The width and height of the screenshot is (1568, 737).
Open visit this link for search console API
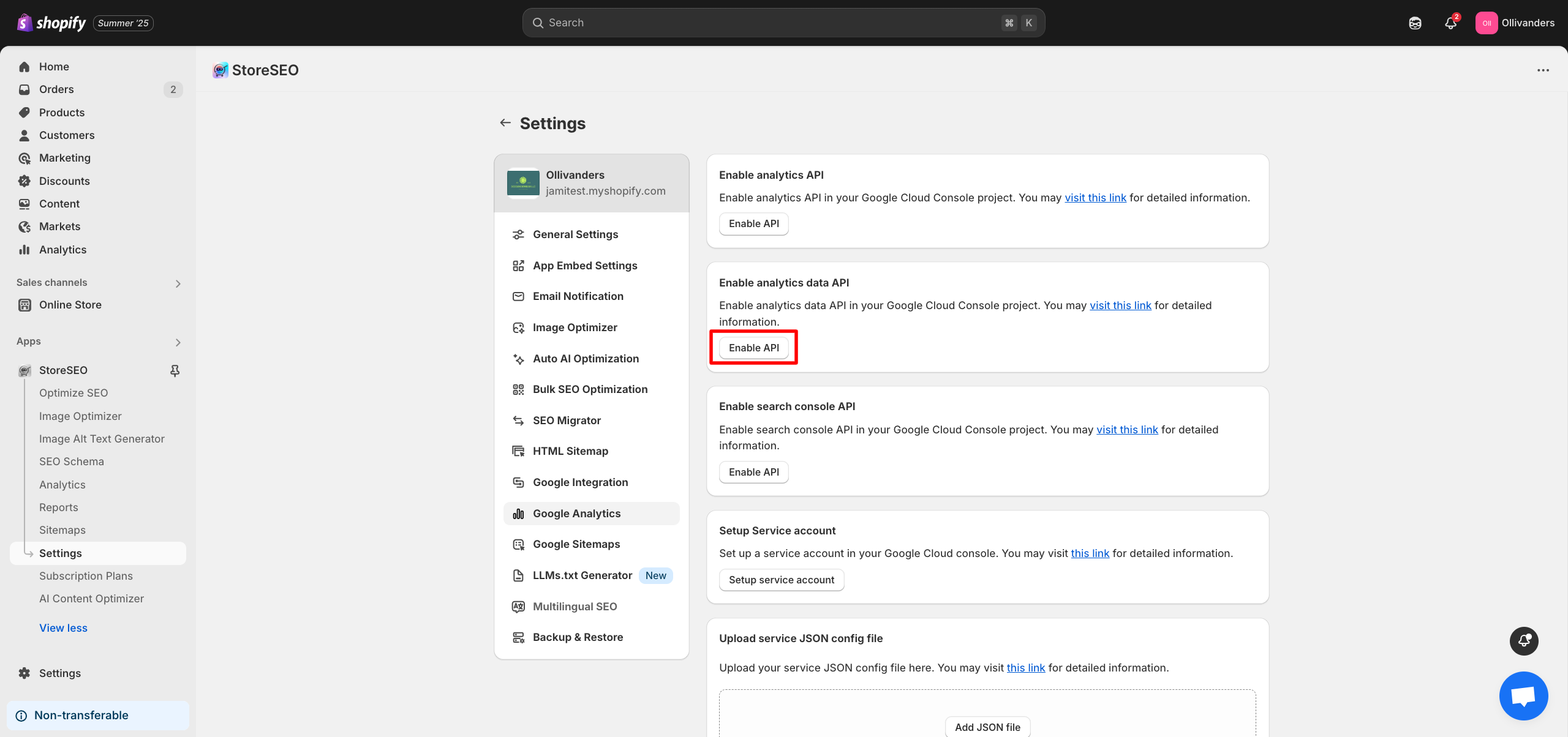coord(1127,430)
